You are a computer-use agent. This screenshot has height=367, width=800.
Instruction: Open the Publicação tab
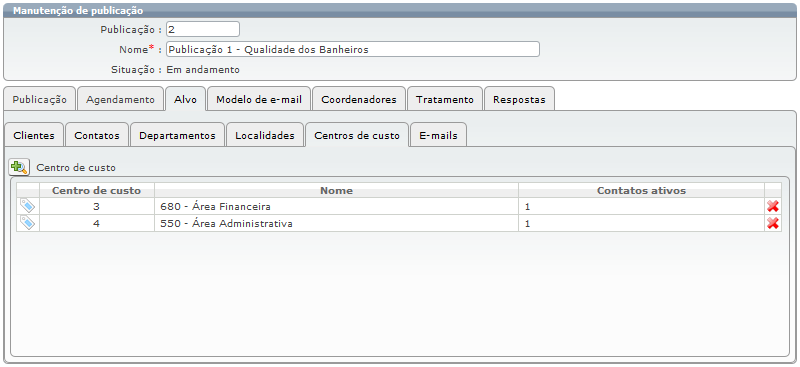click(x=39, y=99)
